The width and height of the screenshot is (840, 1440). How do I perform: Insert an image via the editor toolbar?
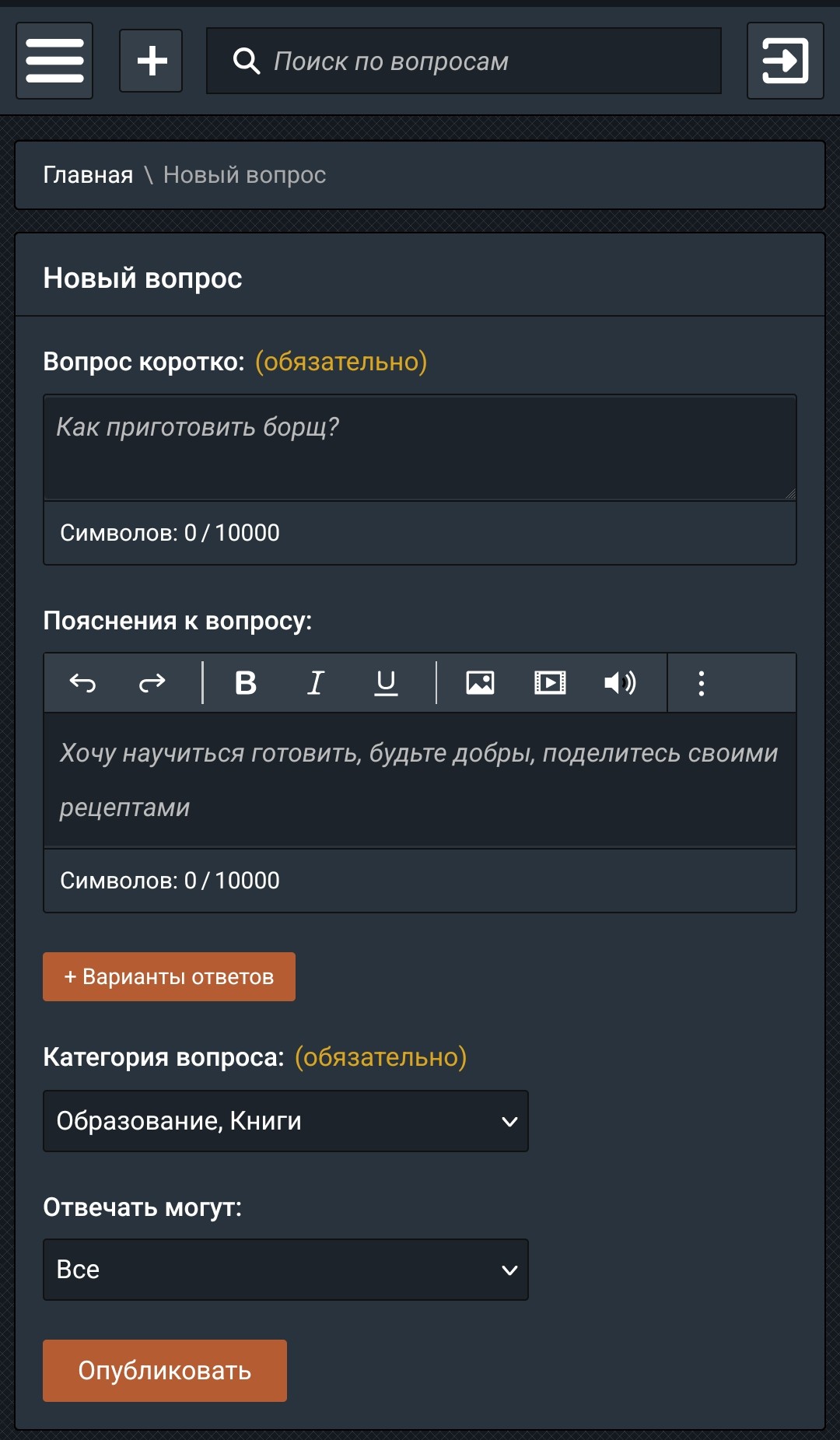point(480,682)
